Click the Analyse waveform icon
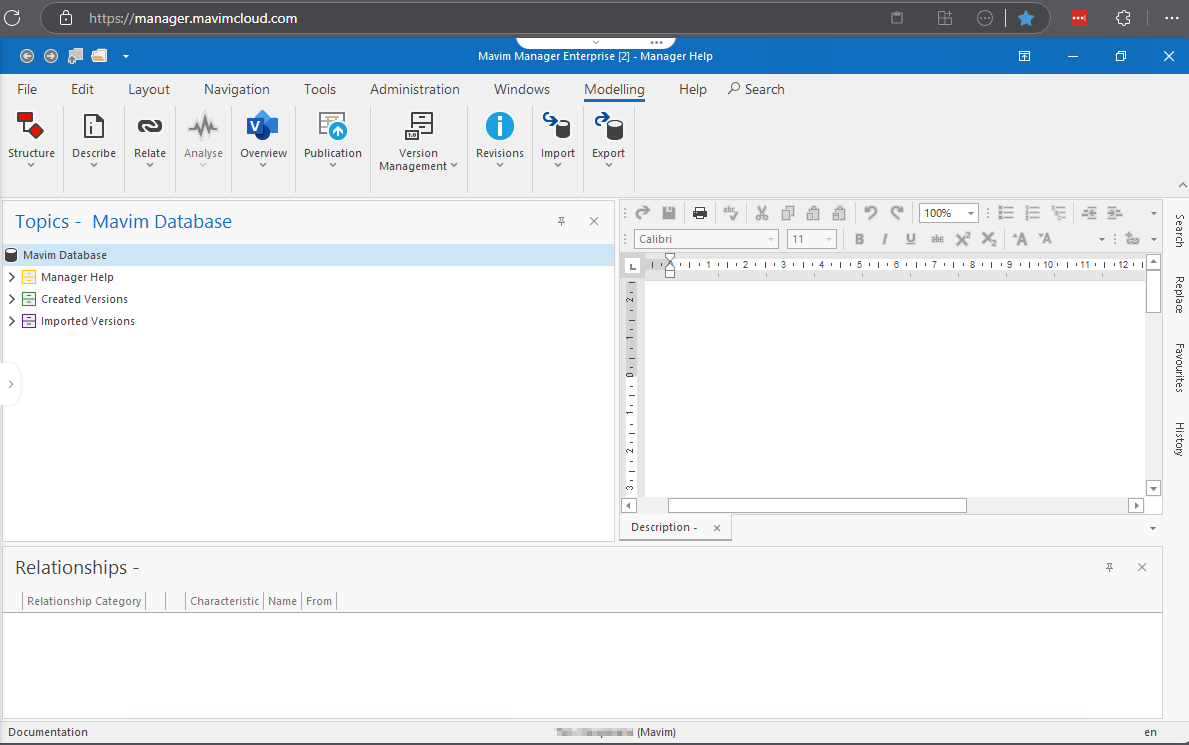 (203, 127)
